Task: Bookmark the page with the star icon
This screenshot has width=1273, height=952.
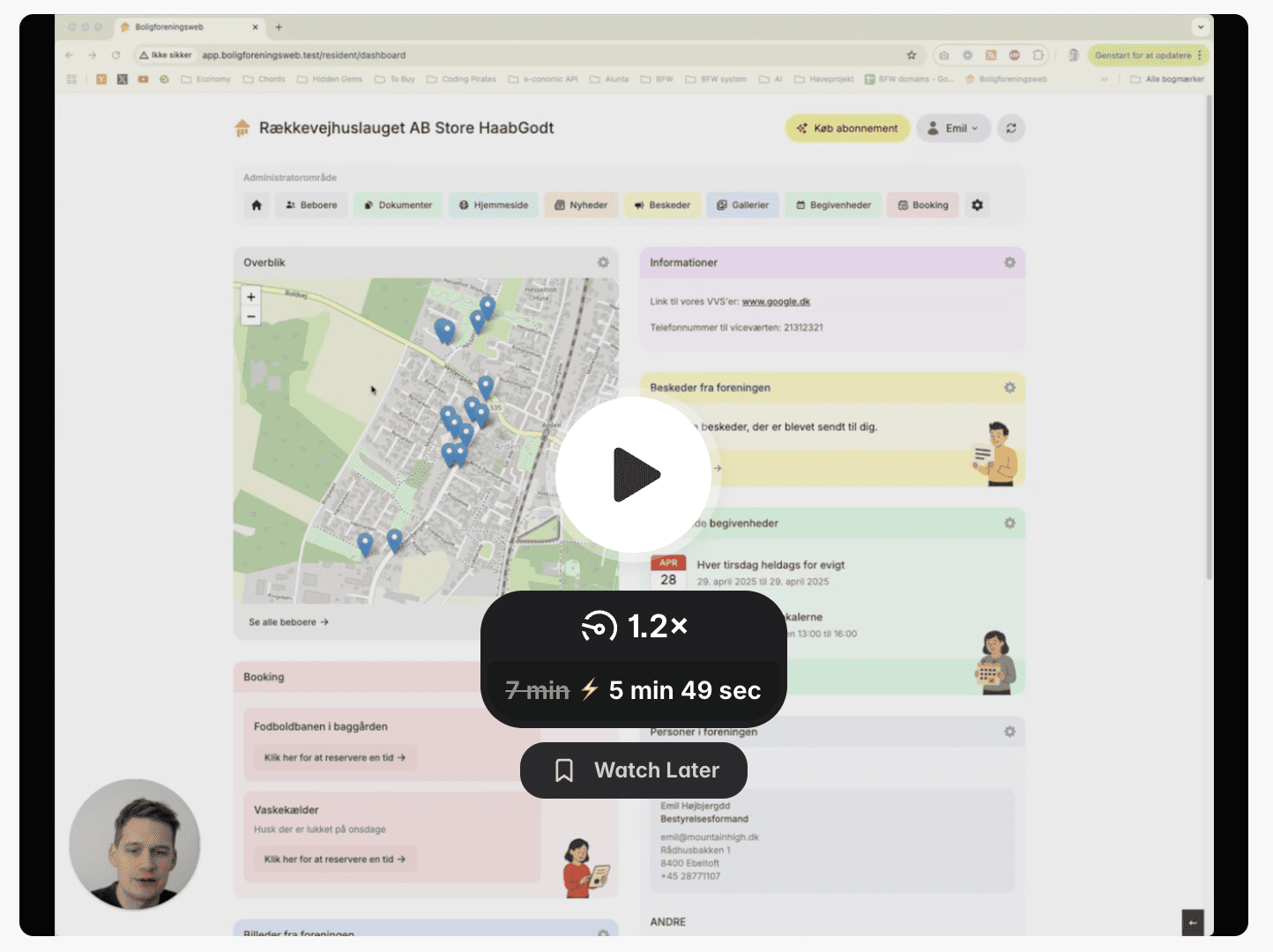Action: pyautogui.click(x=912, y=55)
